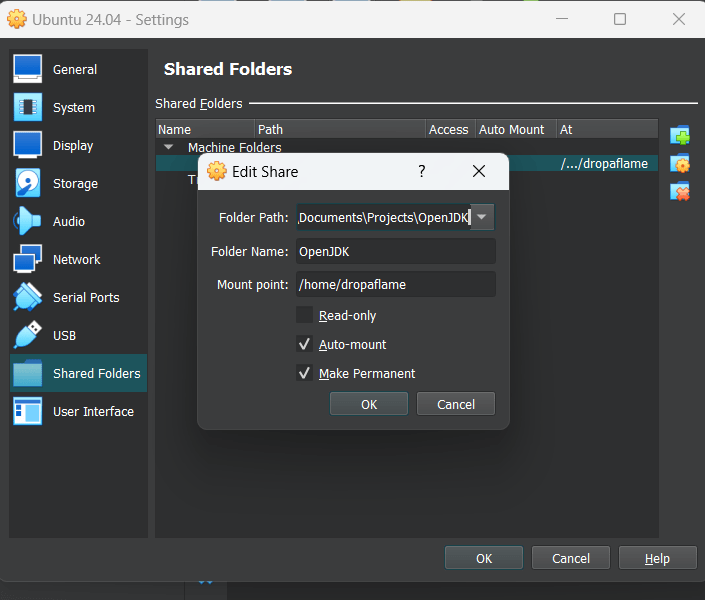705x600 pixels.
Task: Click the Folder Path text field
Action: [383, 217]
